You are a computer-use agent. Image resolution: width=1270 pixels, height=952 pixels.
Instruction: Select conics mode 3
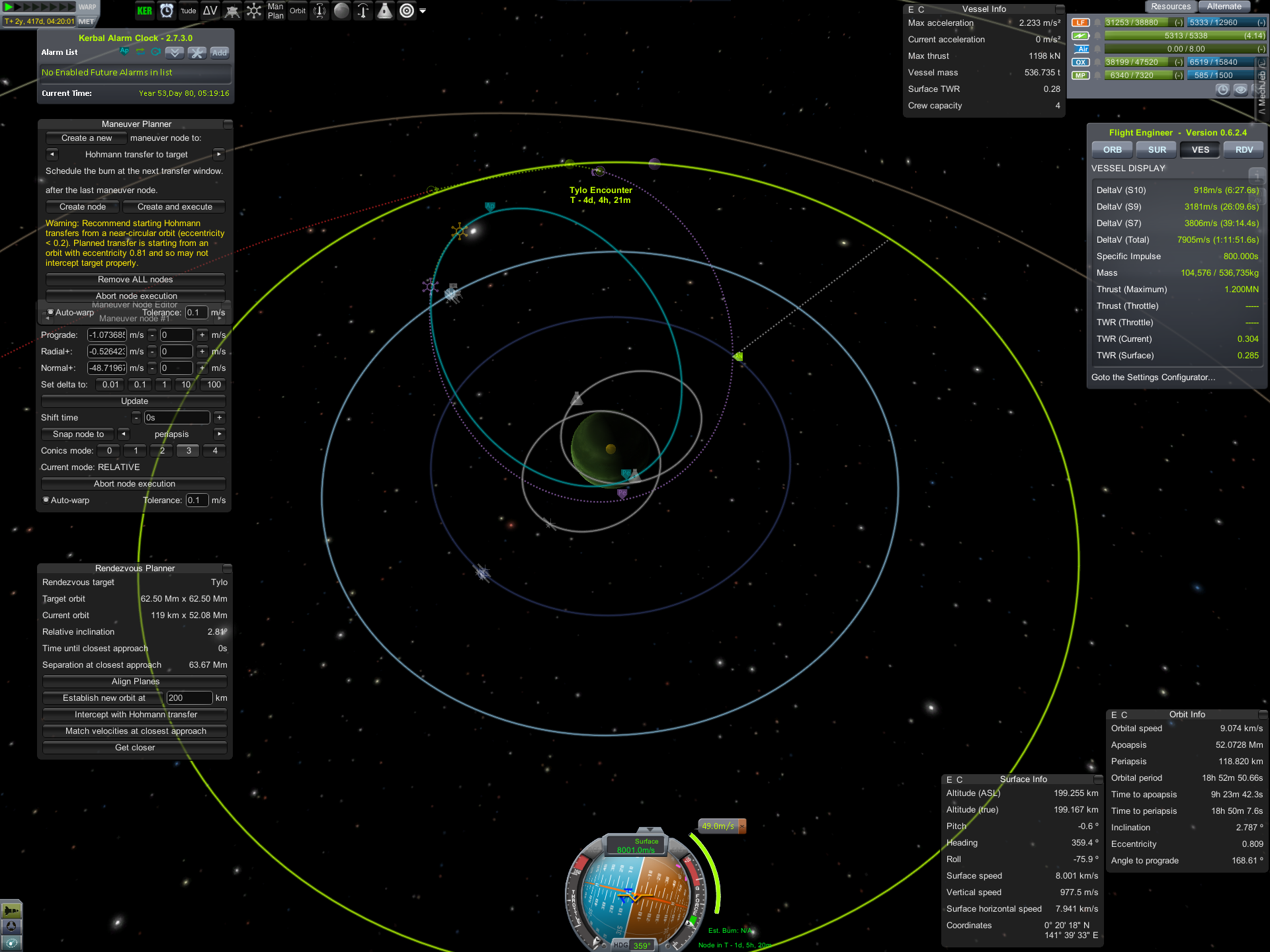(x=189, y=450)
